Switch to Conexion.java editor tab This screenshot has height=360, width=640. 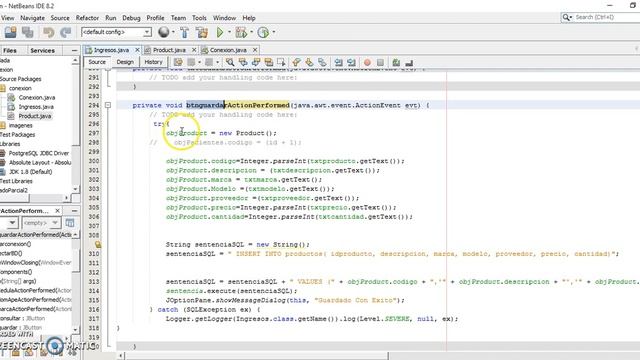pyautogui.click(x=228, y=50)
